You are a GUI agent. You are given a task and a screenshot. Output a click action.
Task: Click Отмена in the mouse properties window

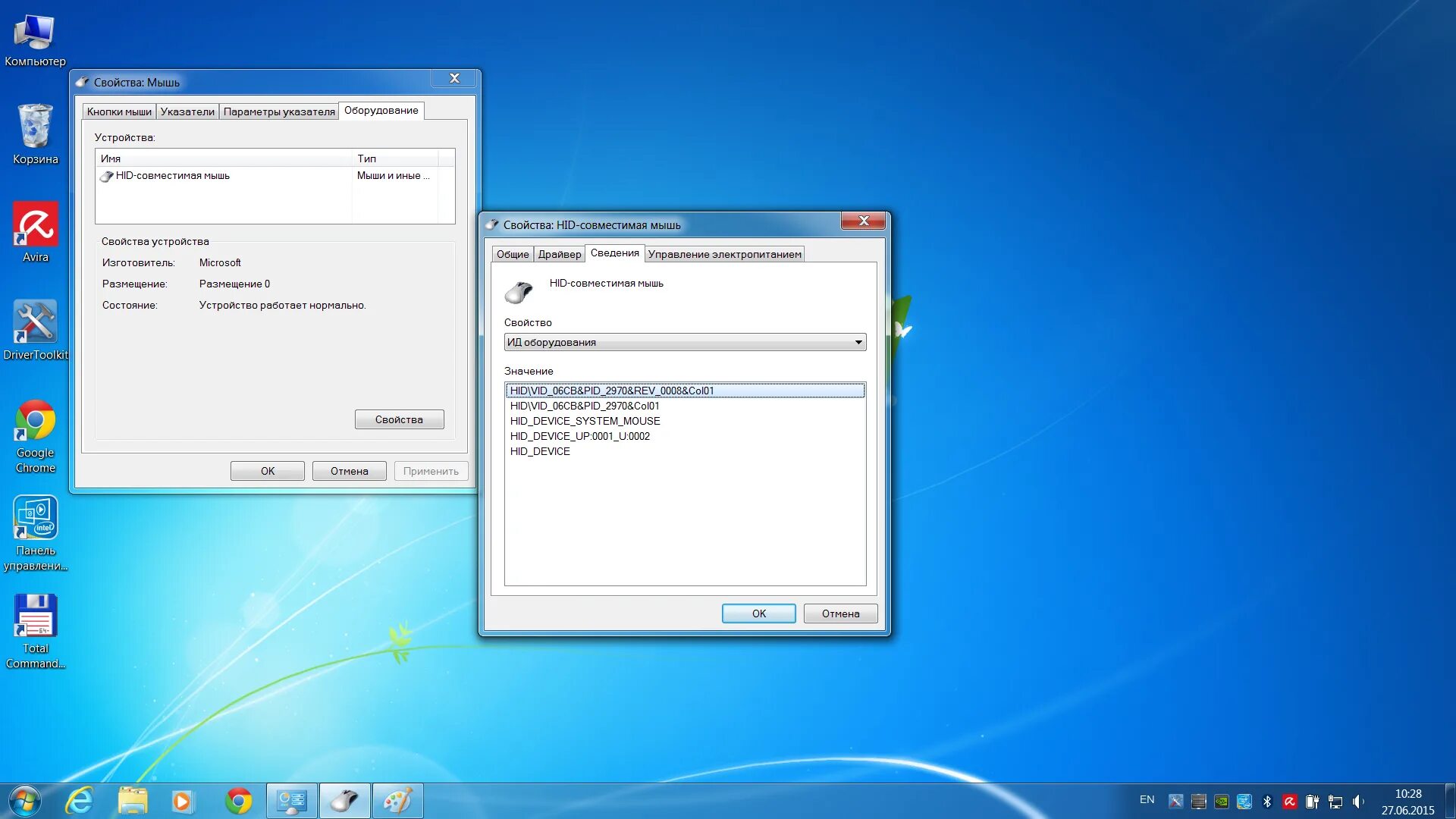pos(349,471)
